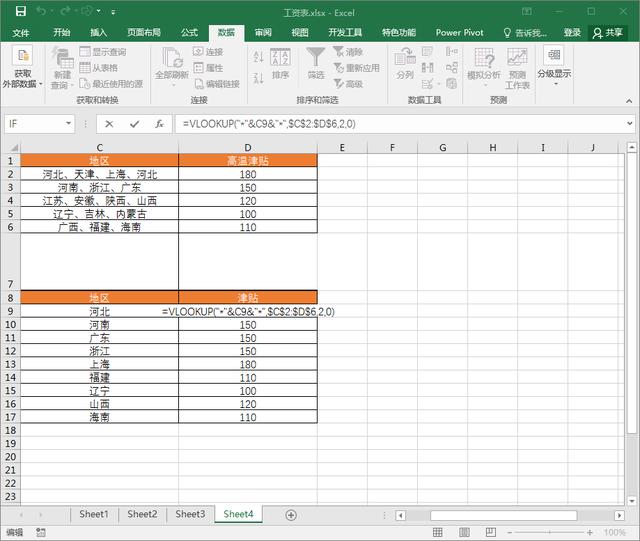Click zoom slider in status bar
Image resolution: width=640 pixels, height=541 pixels.
coord(549,532)
